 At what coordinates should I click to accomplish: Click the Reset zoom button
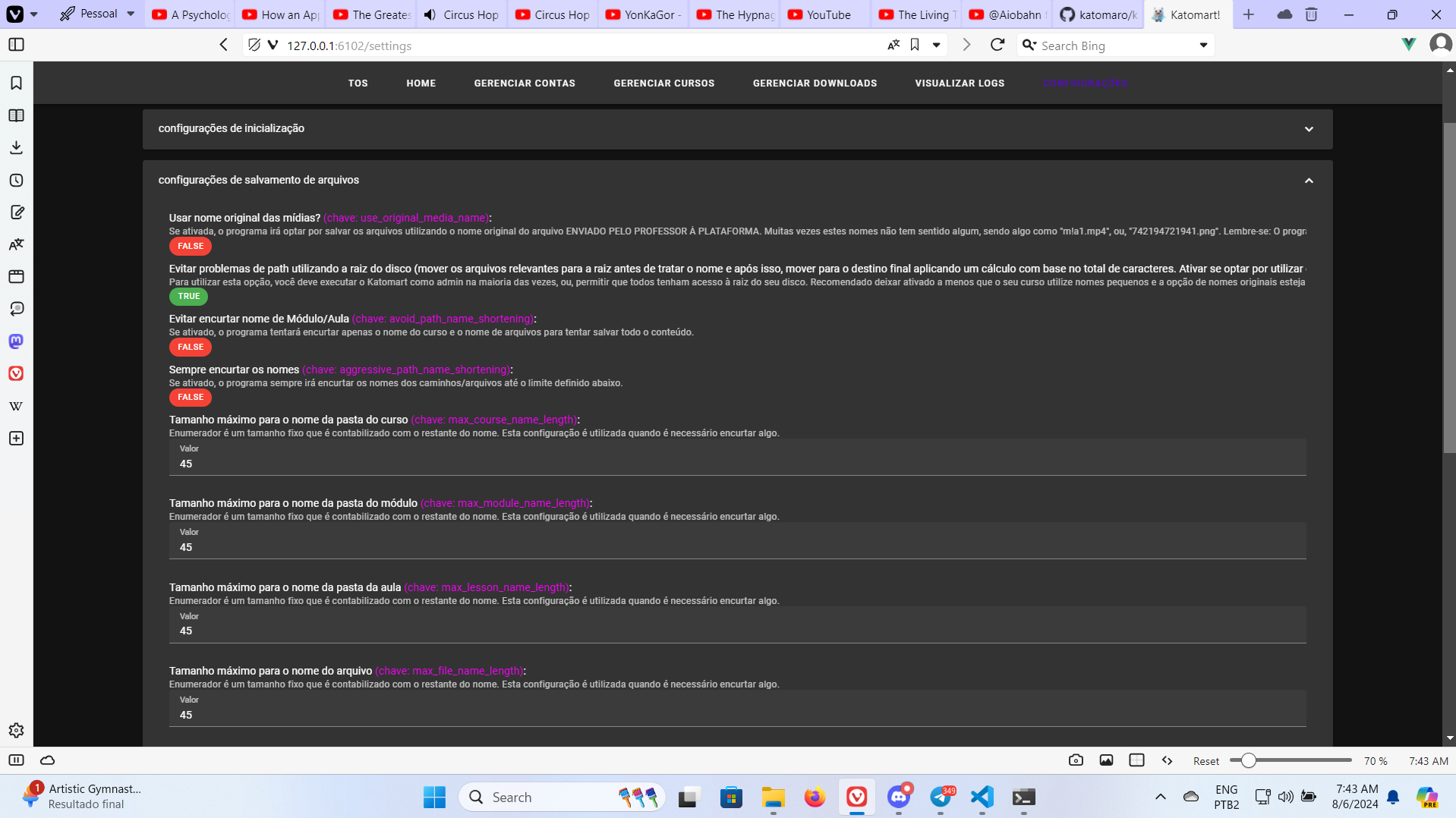coord(1205,760)
